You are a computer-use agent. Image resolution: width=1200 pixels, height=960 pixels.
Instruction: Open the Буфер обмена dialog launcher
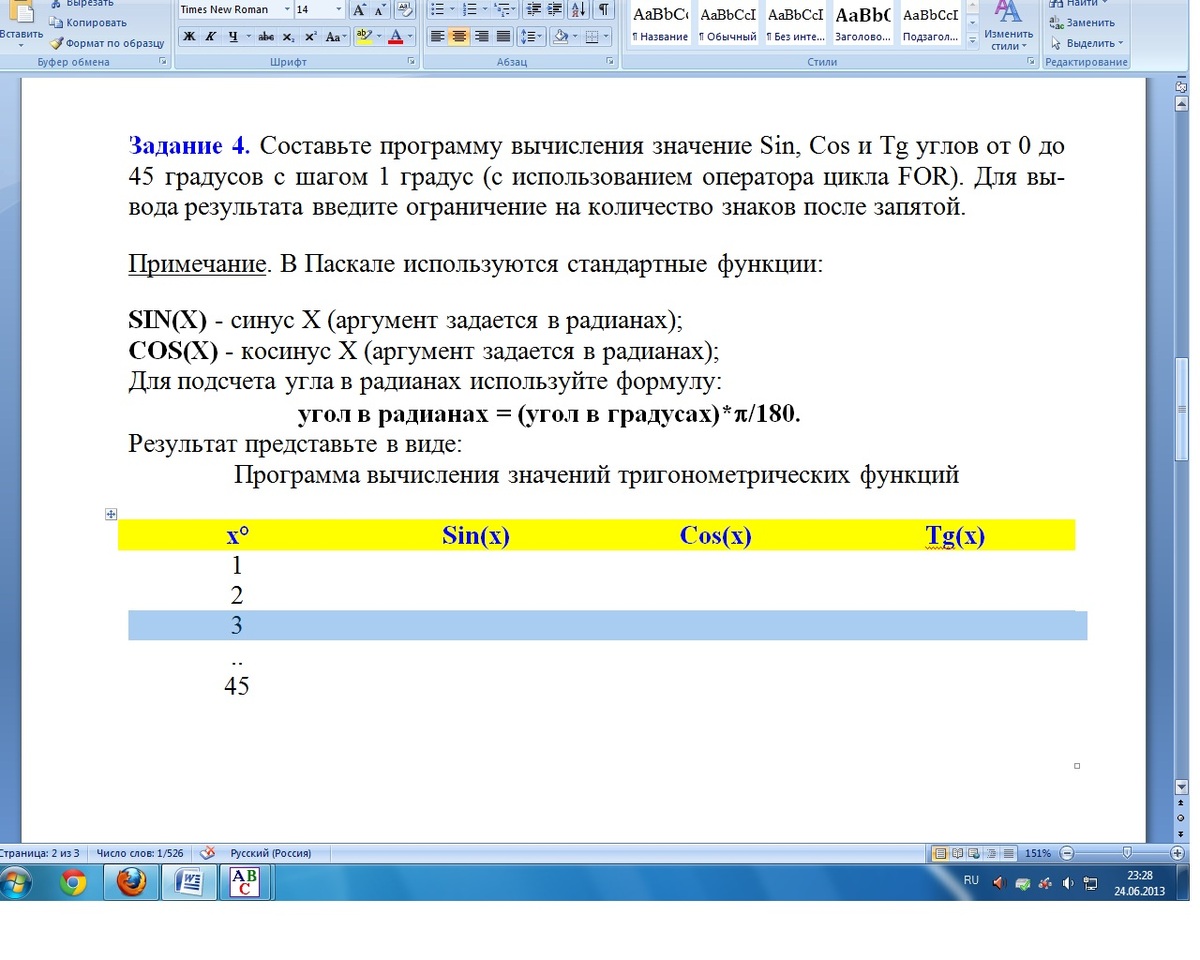tap(163, 62)
